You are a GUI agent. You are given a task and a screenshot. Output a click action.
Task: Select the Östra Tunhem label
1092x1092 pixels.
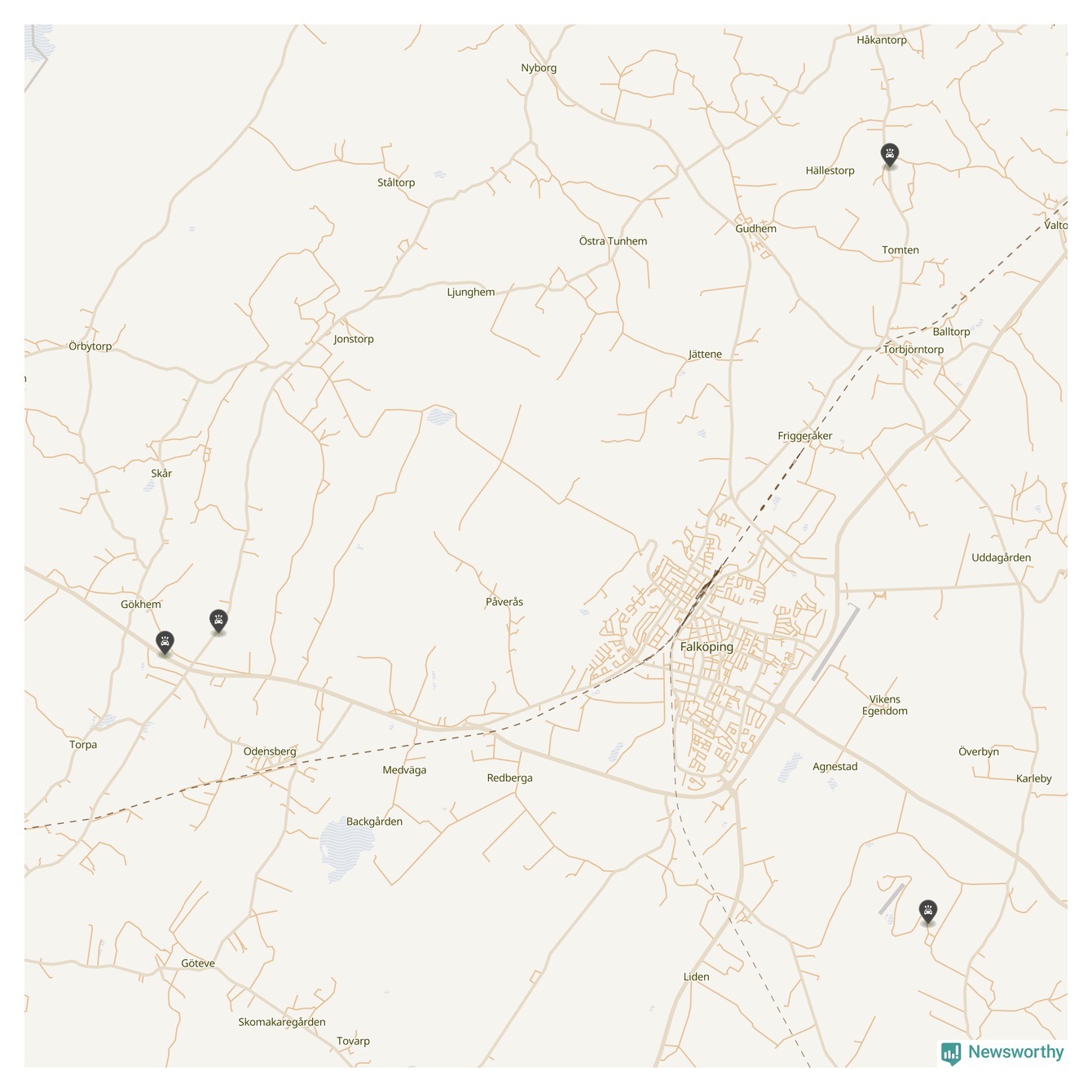tap(613, 241)
